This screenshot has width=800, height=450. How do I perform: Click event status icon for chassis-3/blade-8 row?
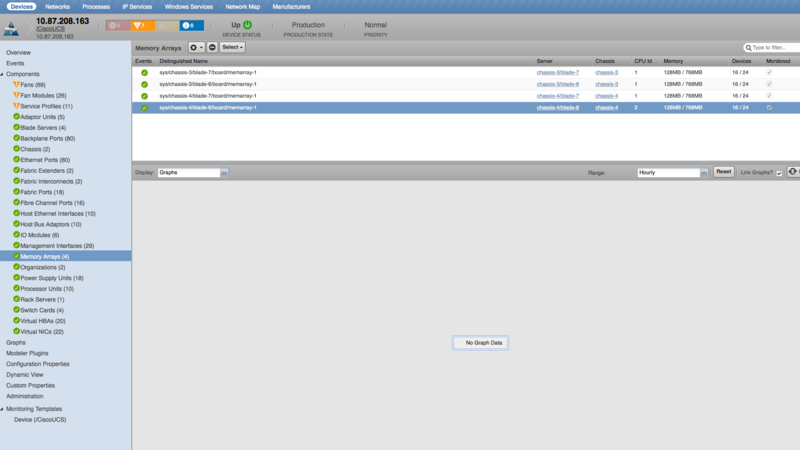point(144,84)
